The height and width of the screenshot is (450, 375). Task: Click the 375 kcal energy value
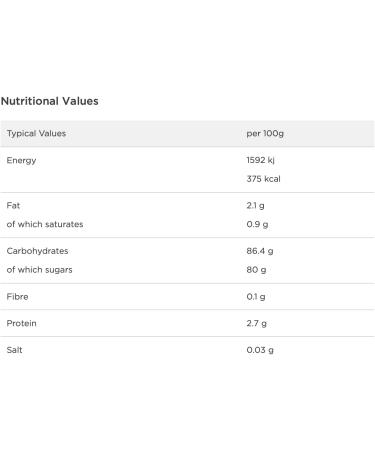(263, 179)
